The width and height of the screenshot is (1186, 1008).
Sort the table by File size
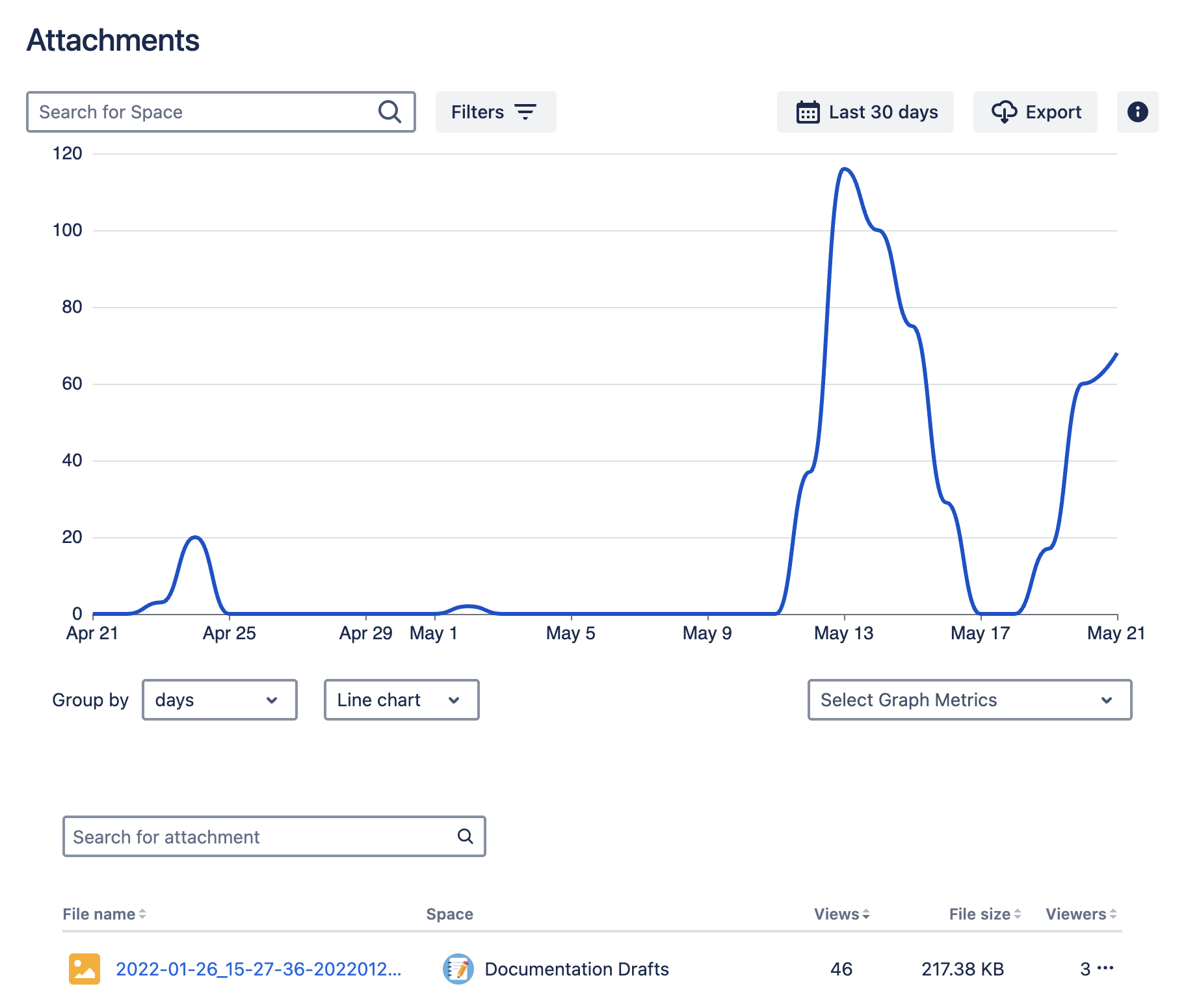[1017, 914]
